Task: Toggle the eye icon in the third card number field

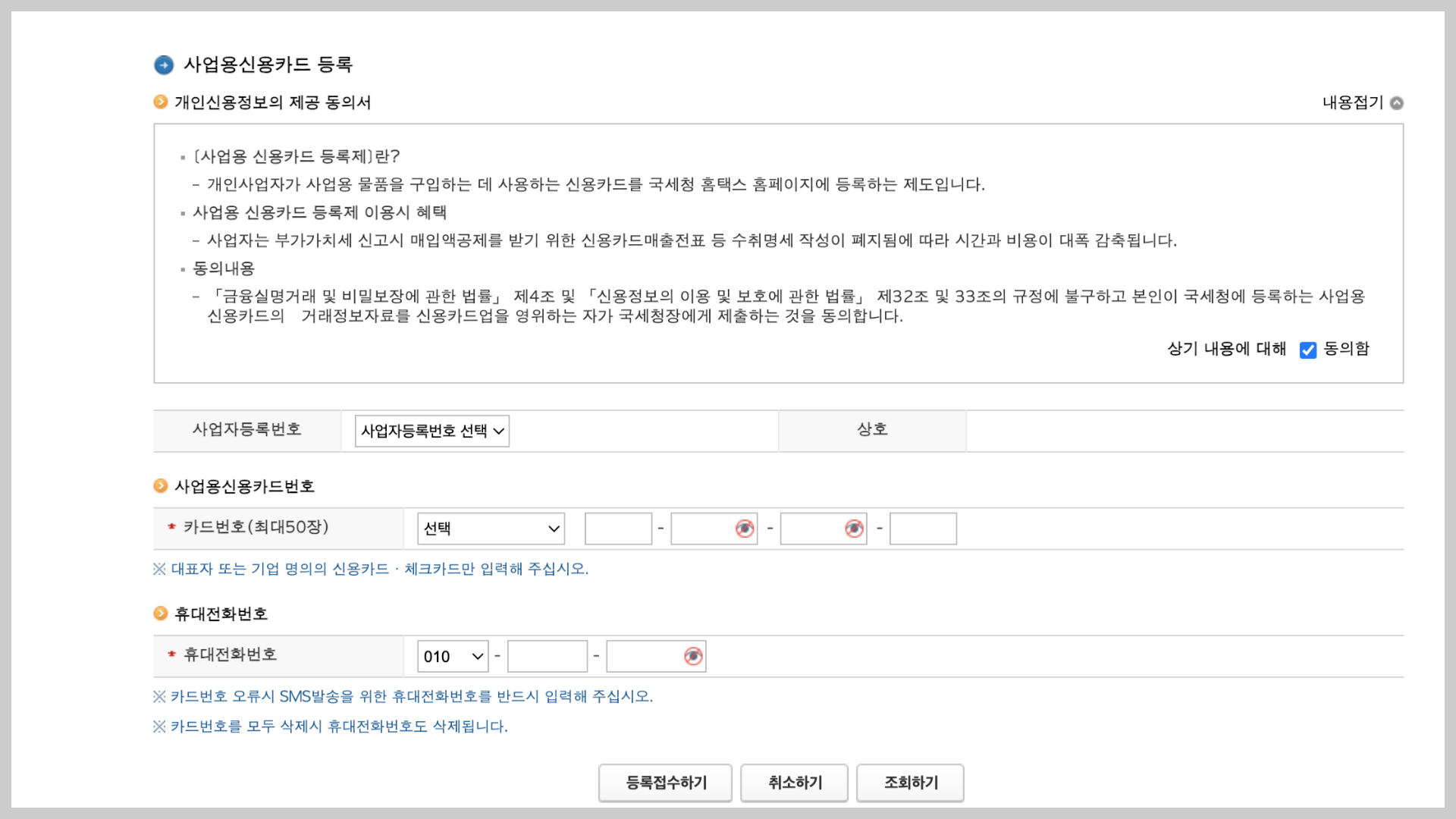Action: 854,529
